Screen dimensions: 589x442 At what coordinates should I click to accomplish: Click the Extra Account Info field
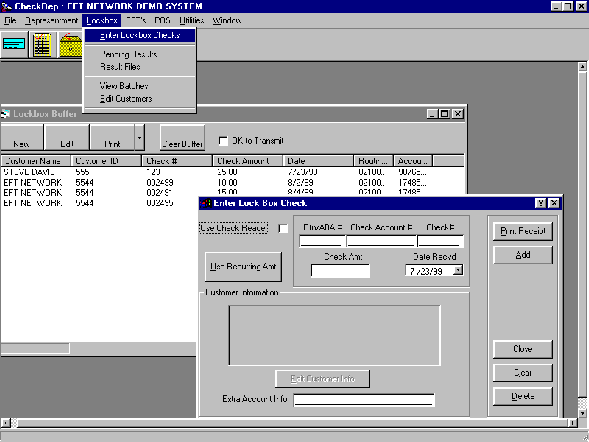point(364,400)
